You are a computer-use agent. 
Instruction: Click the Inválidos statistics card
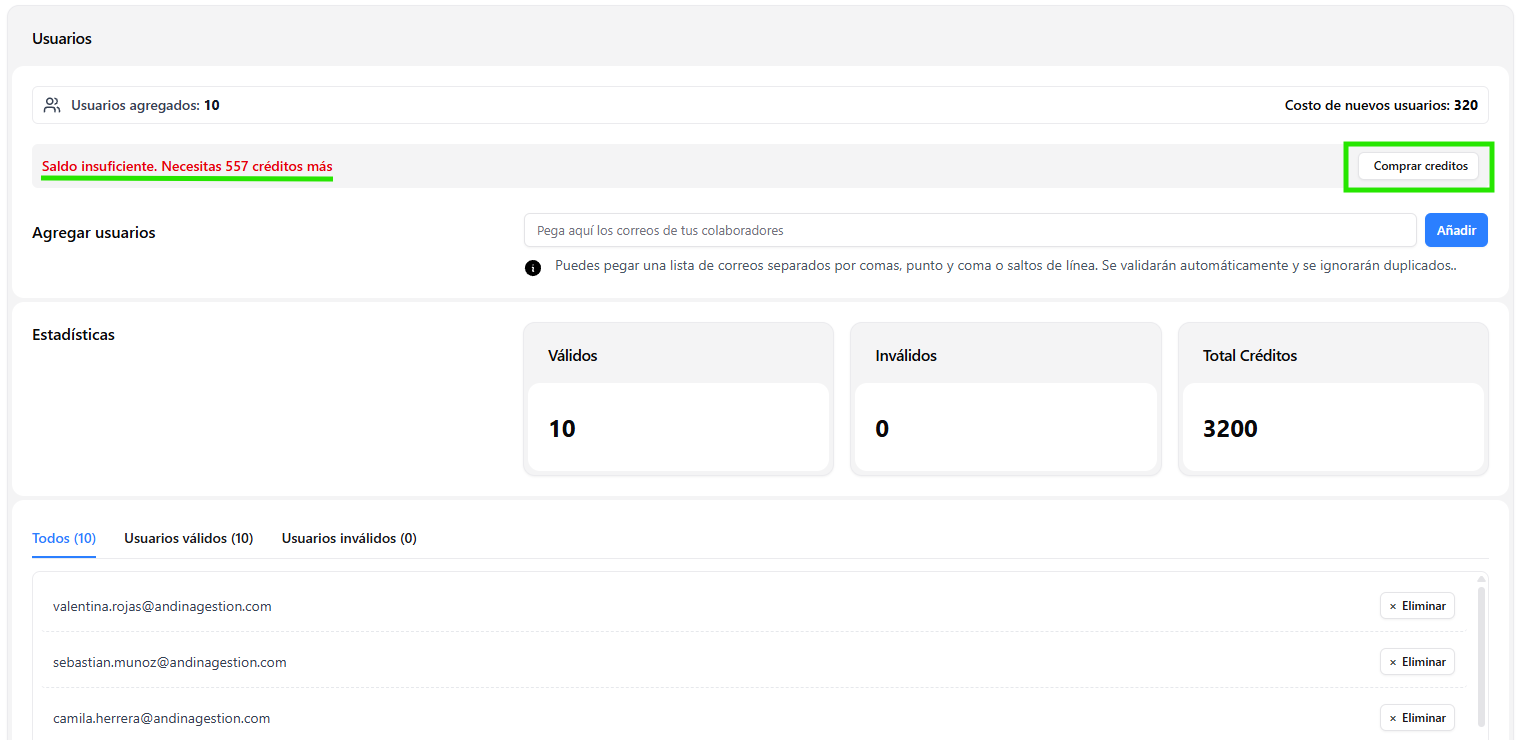pyautogui.click(x=1006, y=399)
